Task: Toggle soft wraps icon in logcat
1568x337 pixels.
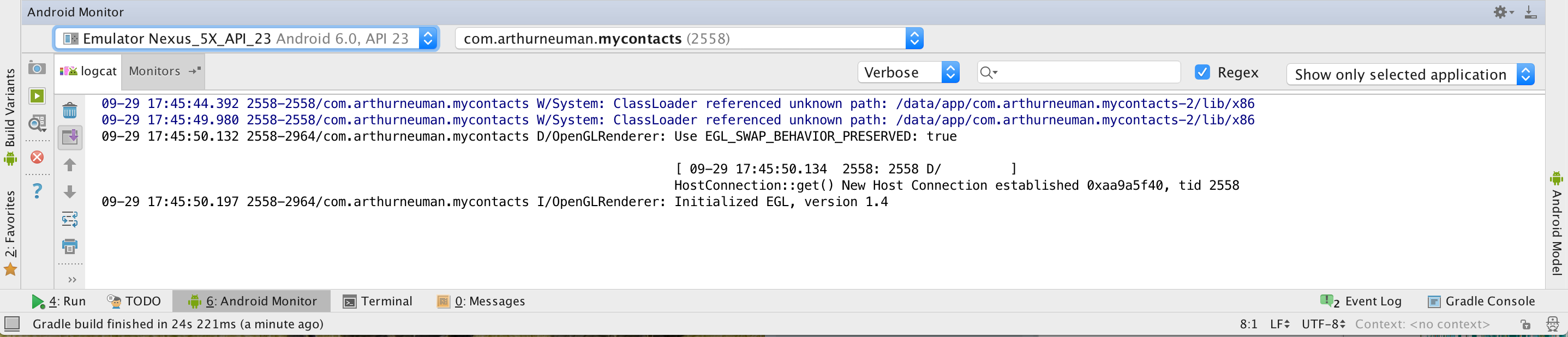Action: [70, 219]
